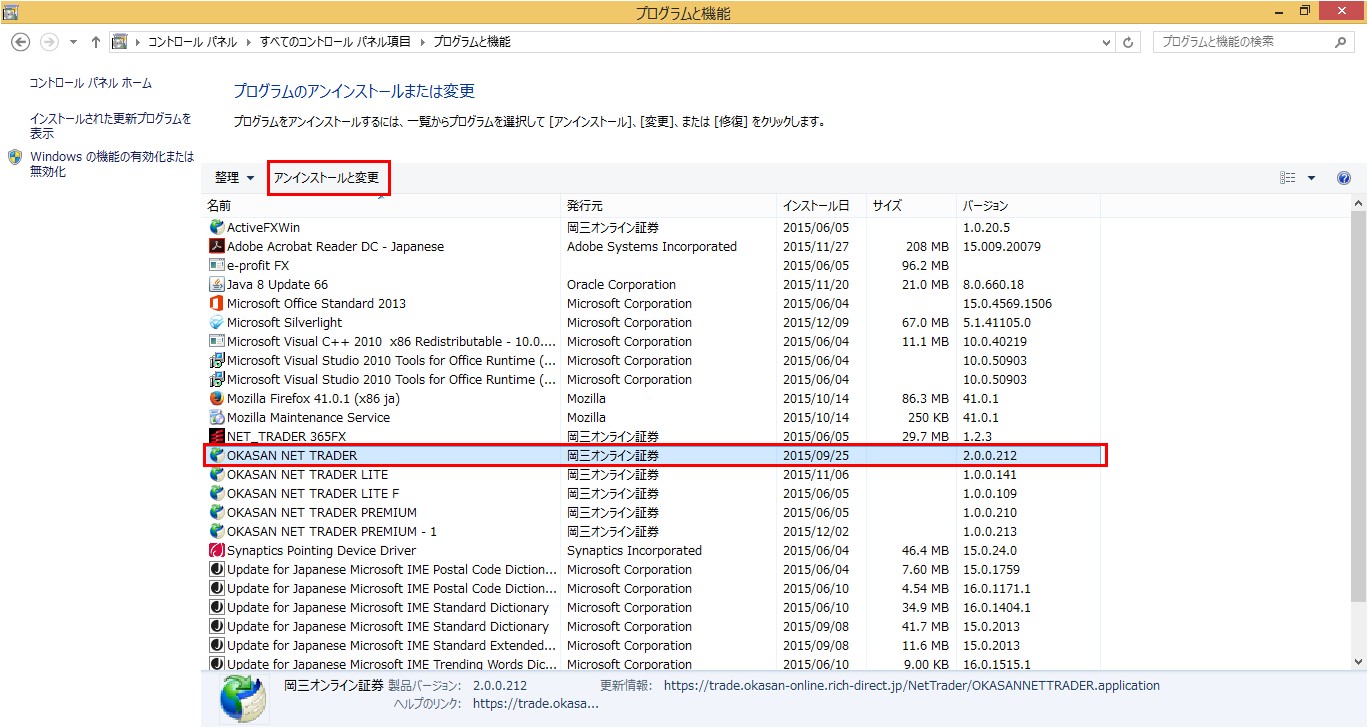Click the control panel icon in address bar
Screen dimensions: 1368x728
[120, 42]
